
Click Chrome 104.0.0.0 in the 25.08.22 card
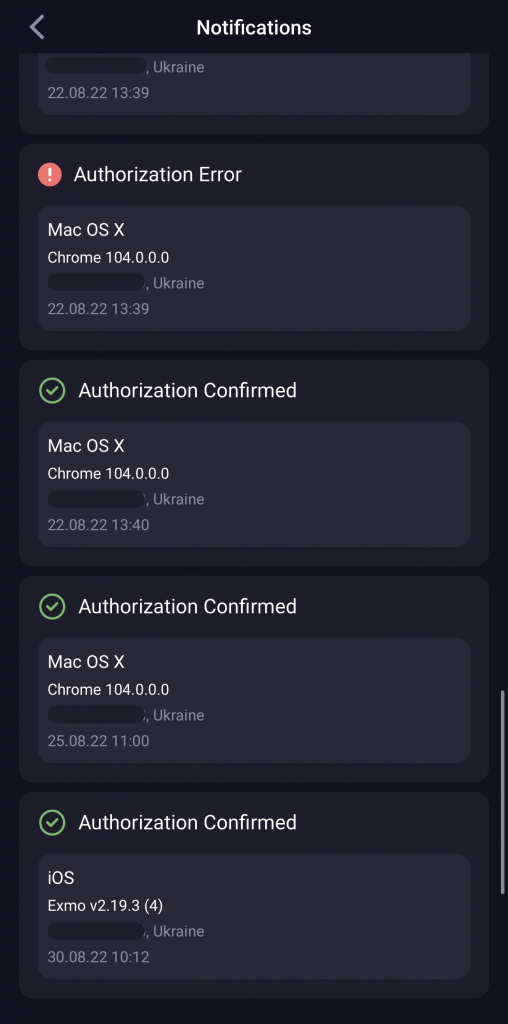coord(108,690)
